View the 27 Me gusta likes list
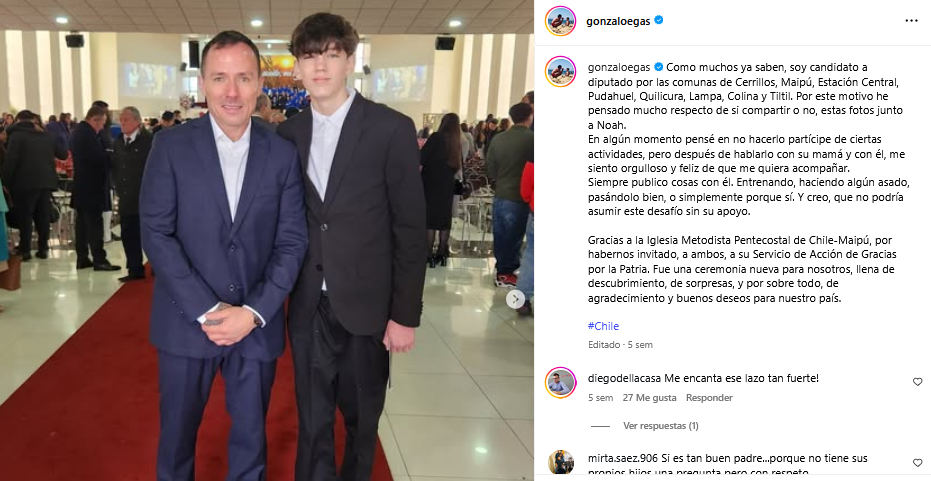 click(x=650, y=398)
